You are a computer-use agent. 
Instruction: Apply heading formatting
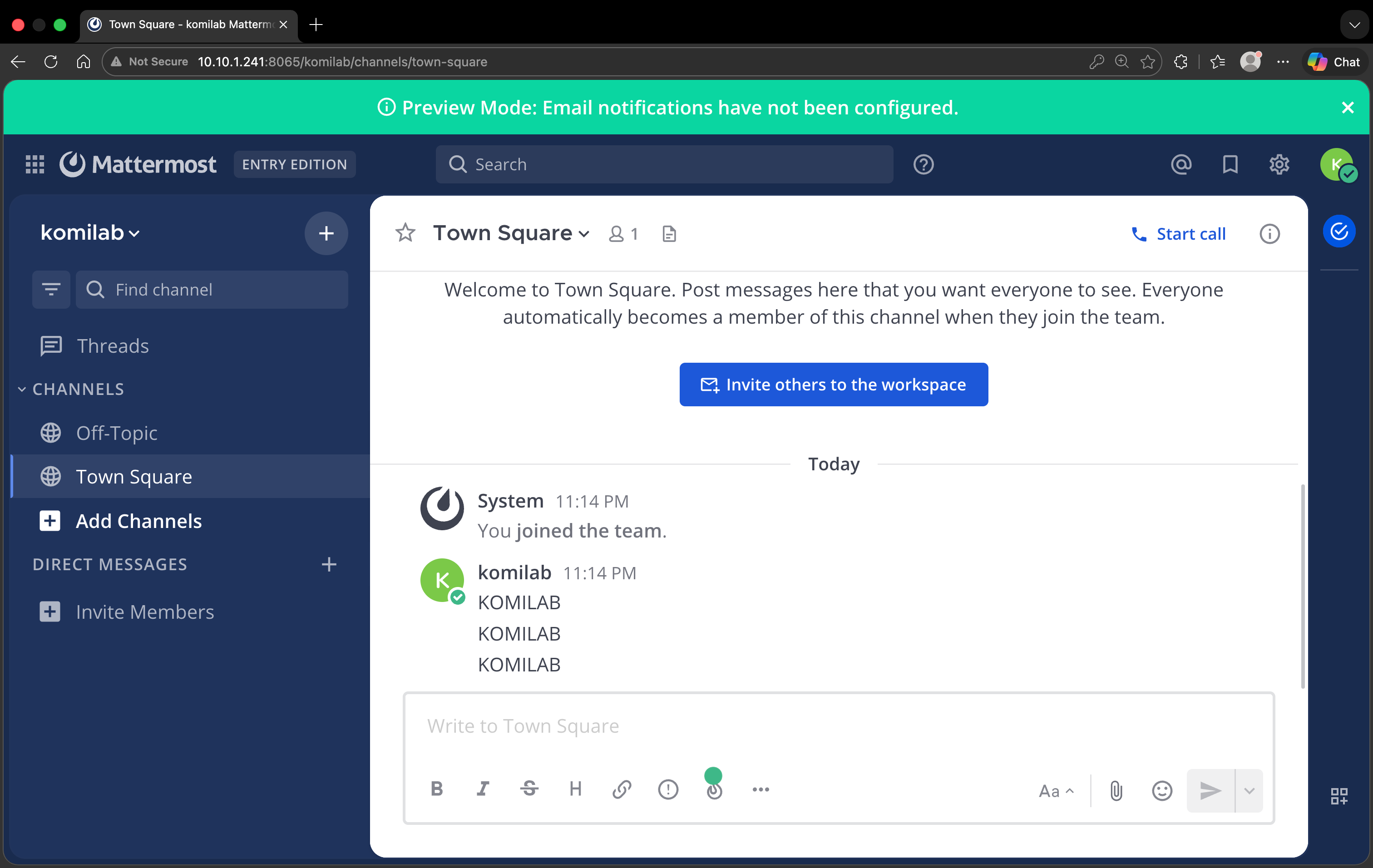pos(575,789)
